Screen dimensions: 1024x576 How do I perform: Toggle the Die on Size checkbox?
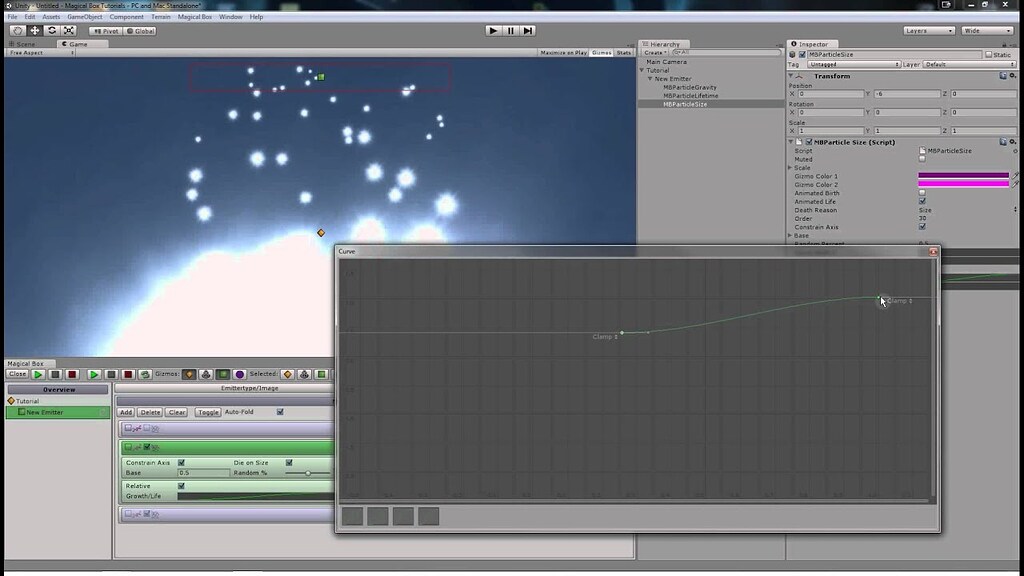coord(290,462)
